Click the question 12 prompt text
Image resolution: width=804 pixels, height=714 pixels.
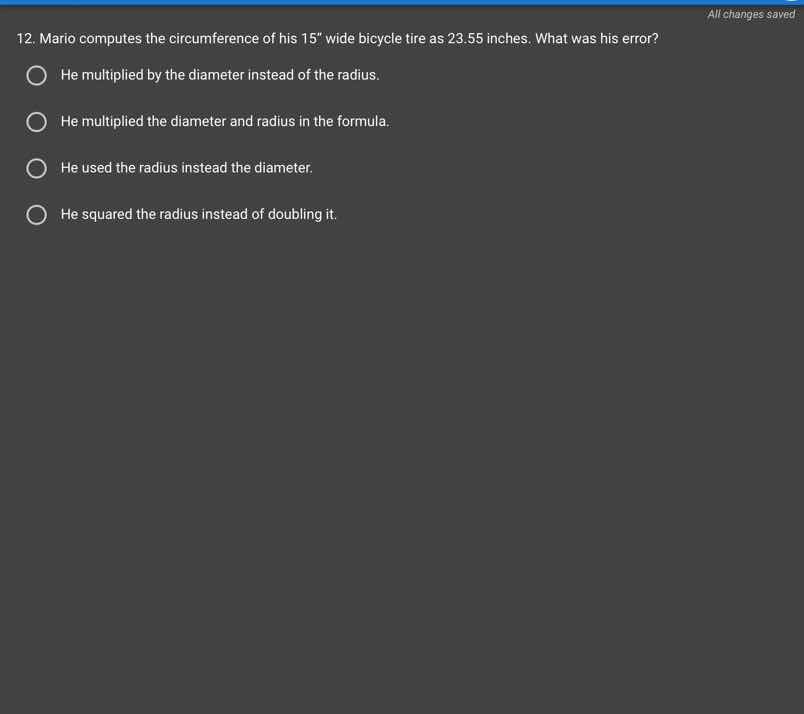click(337, 38)
